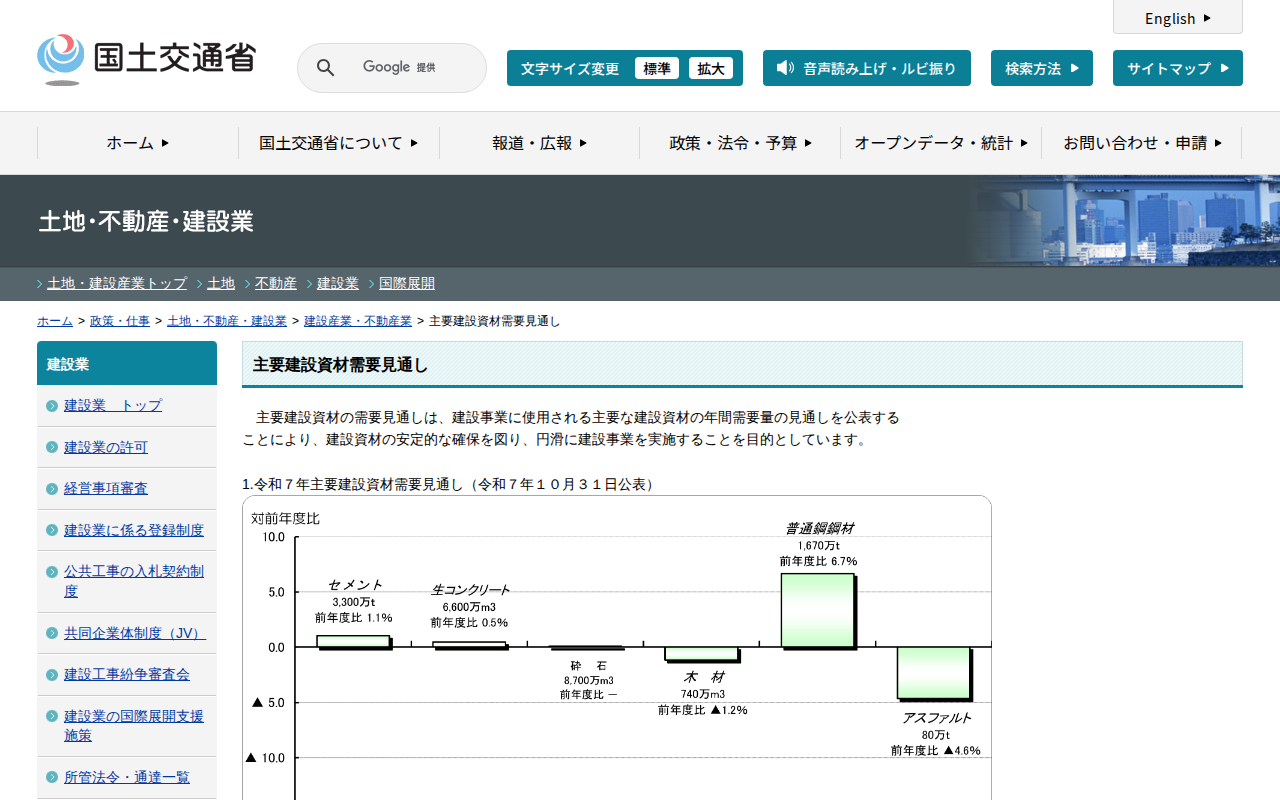This screenshot has width=1280, height=800.
Task: Click the bullet icon beside 建設業の許可
Action: [52, 447]
